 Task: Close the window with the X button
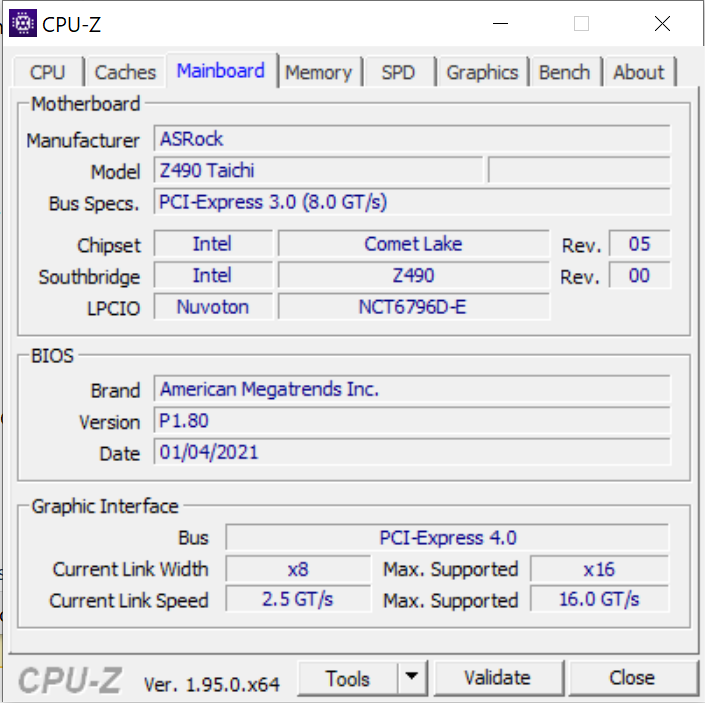pos(662,23)
